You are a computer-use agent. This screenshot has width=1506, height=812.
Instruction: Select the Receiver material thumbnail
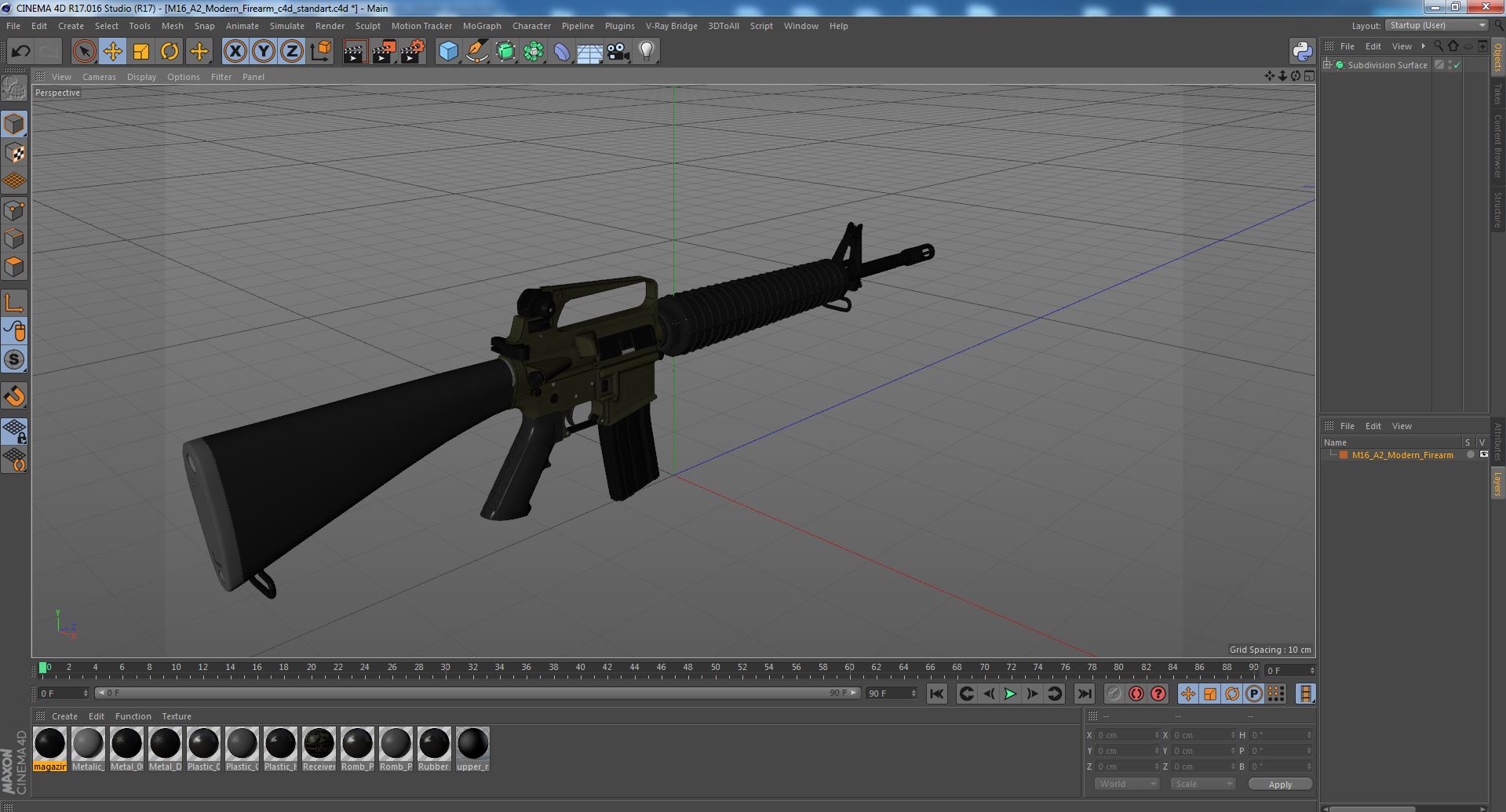click(319, 749)
